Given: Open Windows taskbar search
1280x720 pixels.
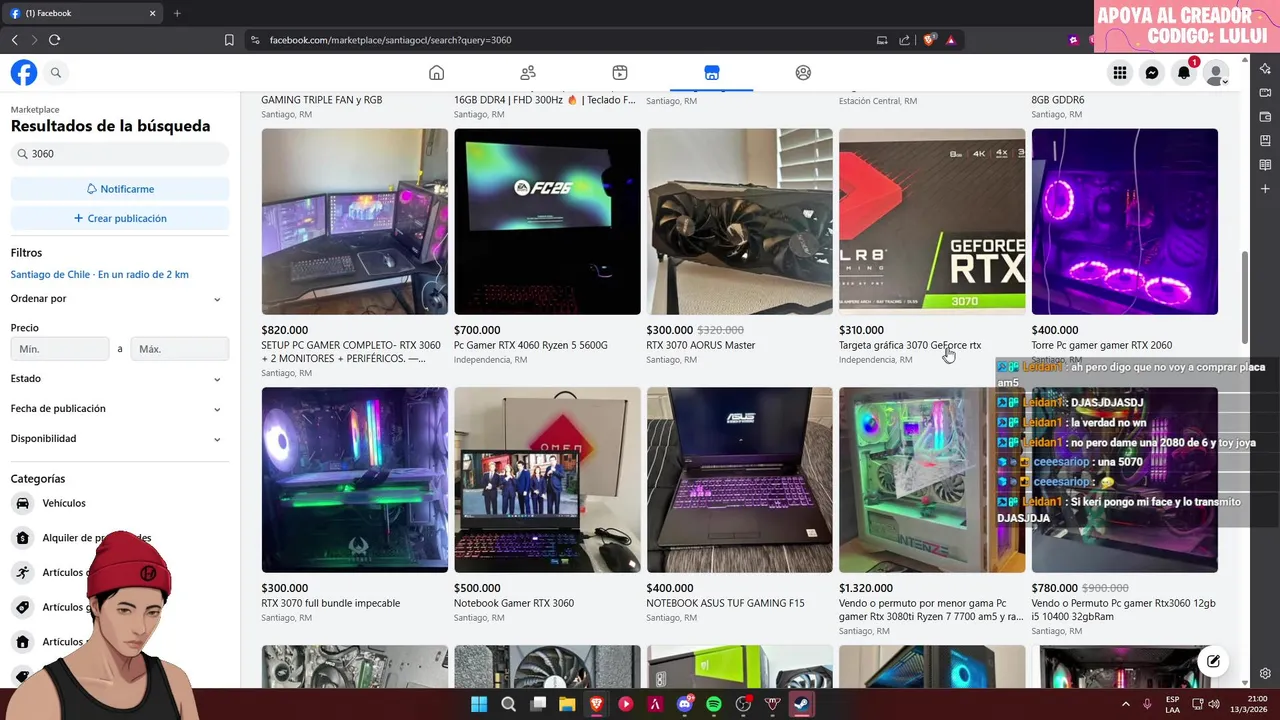Looking at the screenshot, I should 508,704.
